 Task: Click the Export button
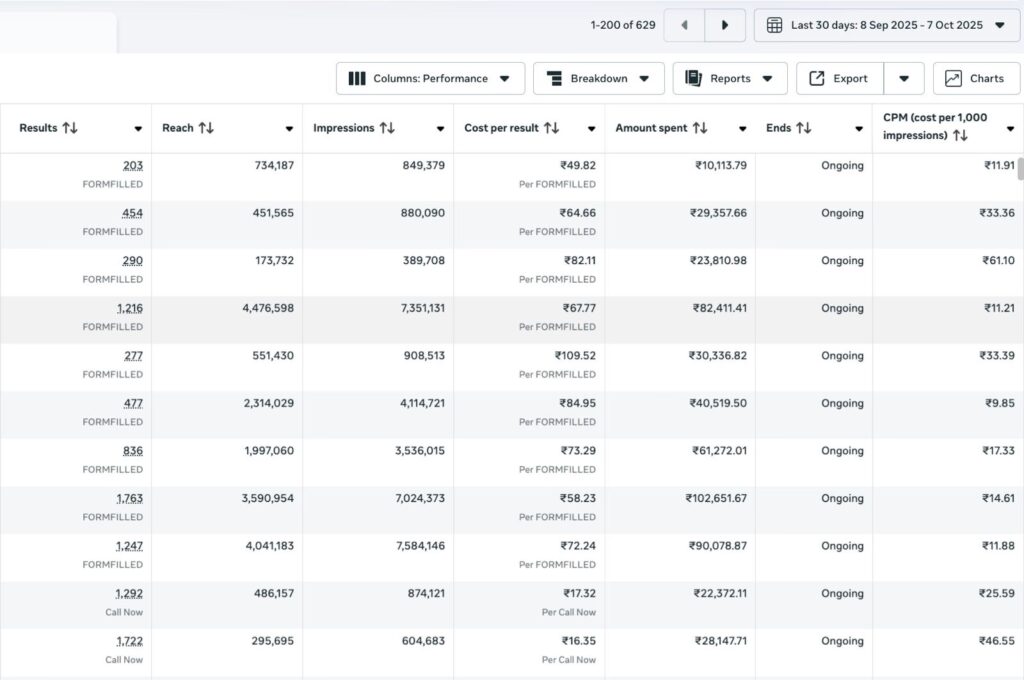click(839, 79)
